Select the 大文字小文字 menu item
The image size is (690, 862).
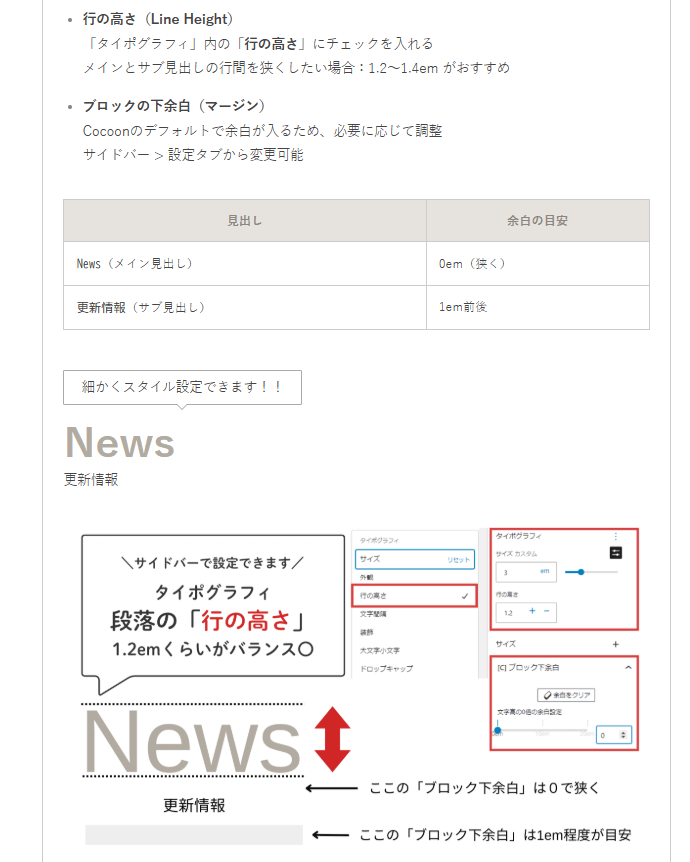pos(380,650)
